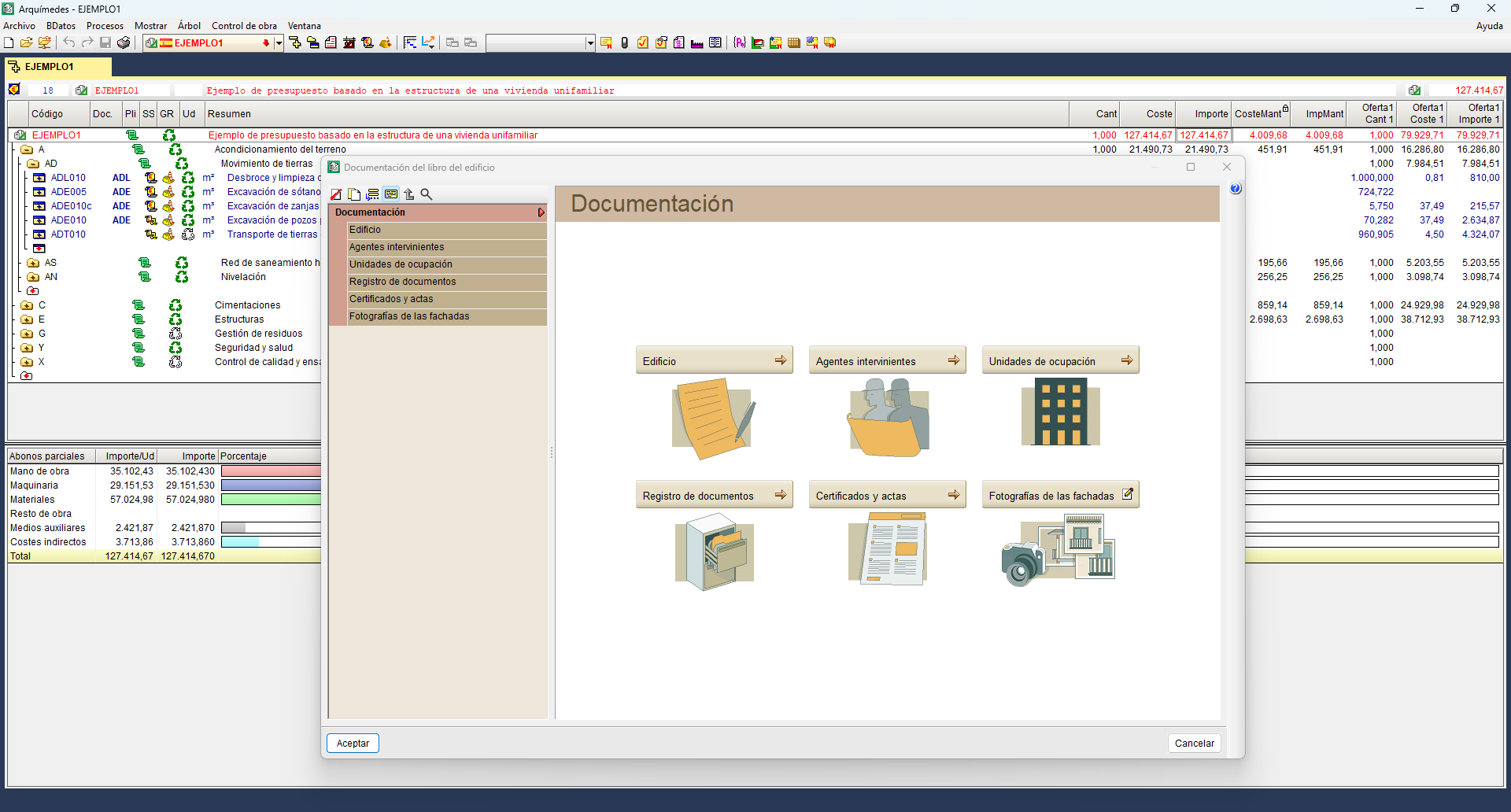Click the red triangle beside Documentación header
Viewport: 1511px width, 812px height.
point(541,212)
